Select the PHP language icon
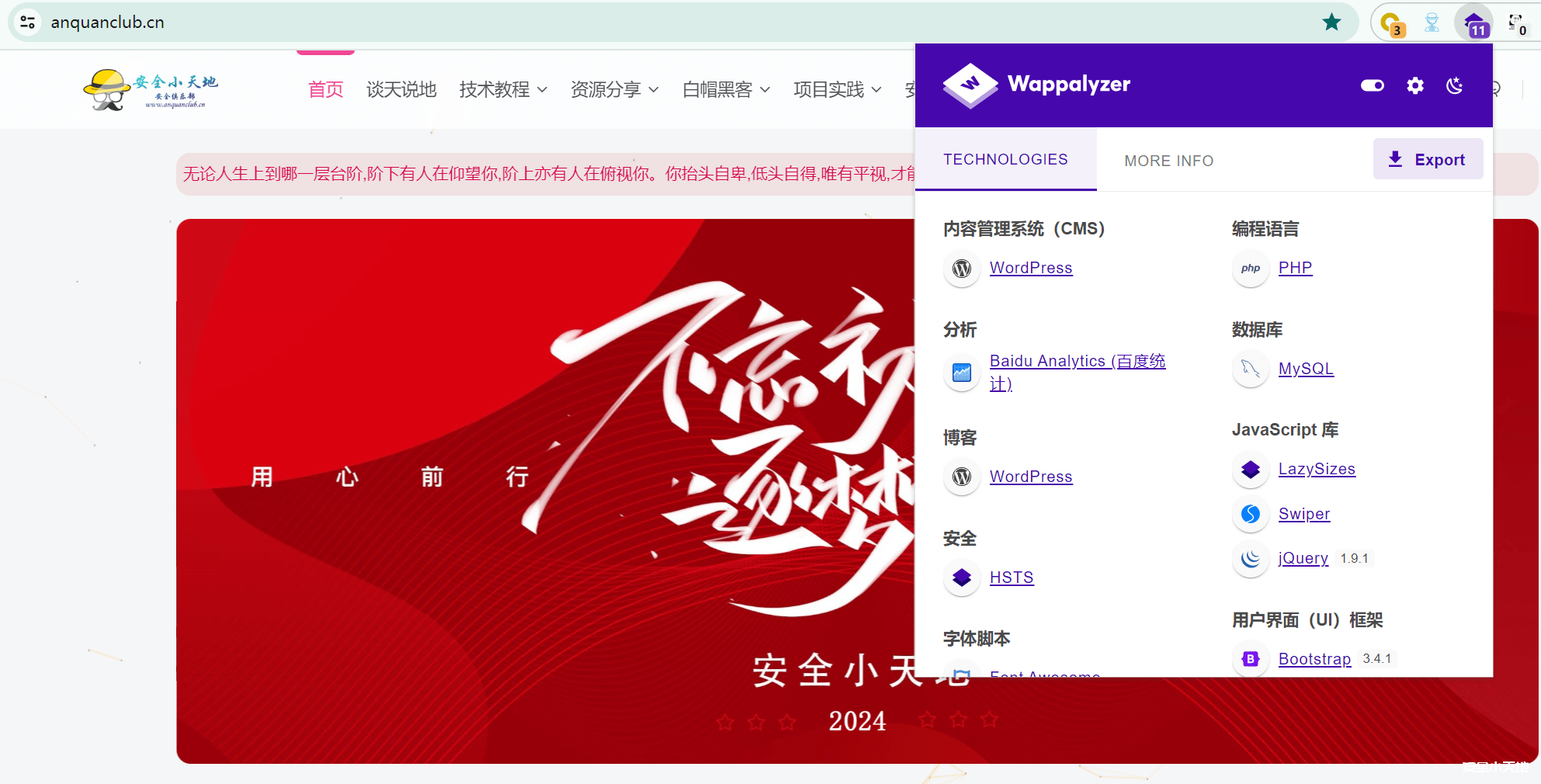1541x784 pixels. click(1250, 269)
